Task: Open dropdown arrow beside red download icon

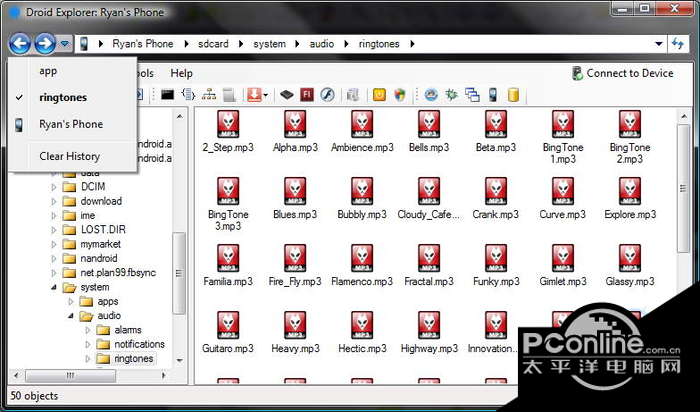Action: pos(266,95)
